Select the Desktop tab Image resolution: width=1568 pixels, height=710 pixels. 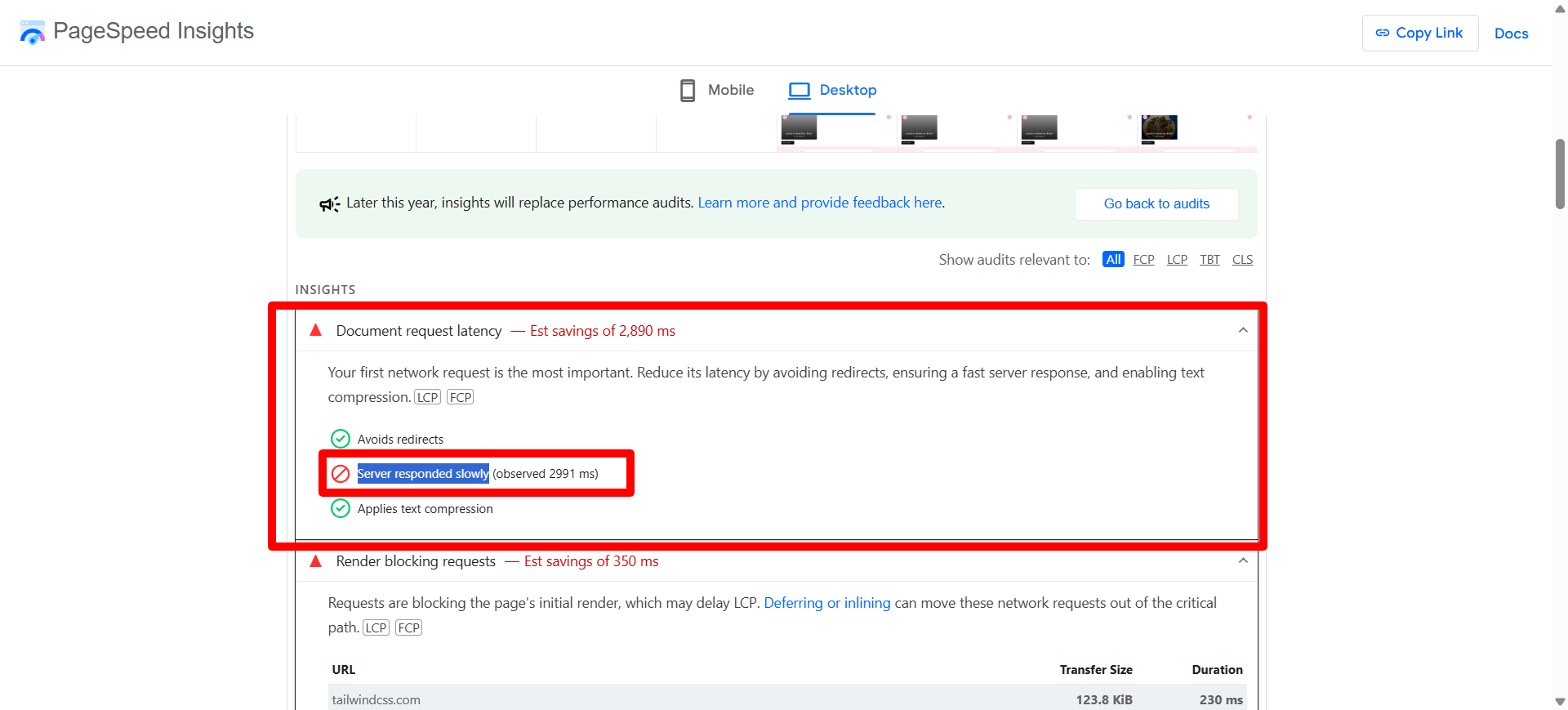click(832, 90)
